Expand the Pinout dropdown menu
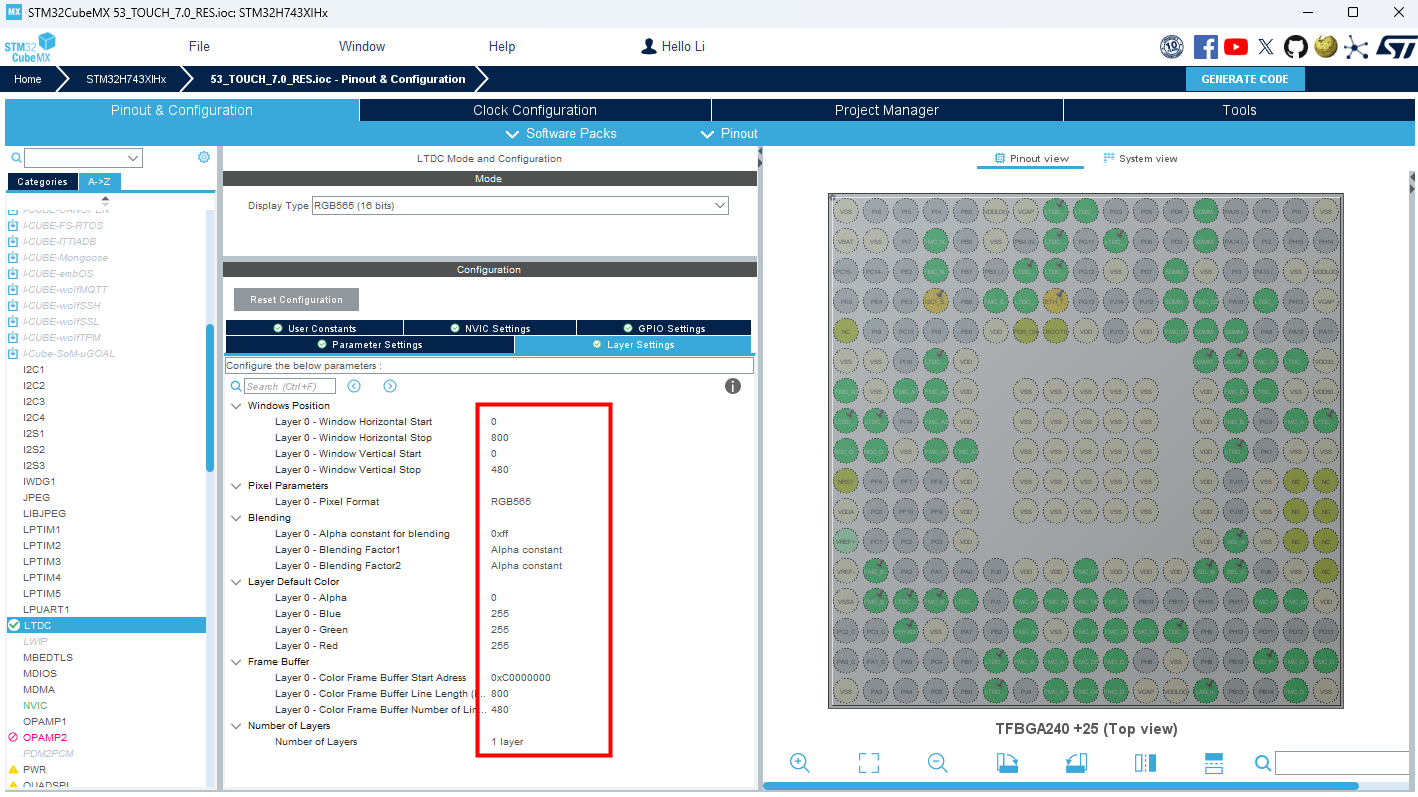The image size is (1418, 797). coord(730,133)
